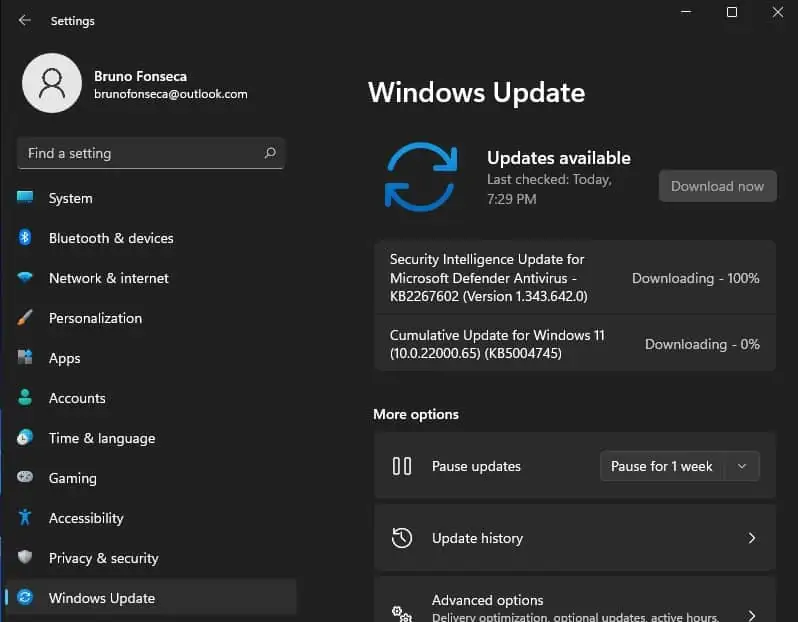The width and height of the screenshot is (798, 622).
Task: Click the Downloading - 0% status
Action: [702, 344]
